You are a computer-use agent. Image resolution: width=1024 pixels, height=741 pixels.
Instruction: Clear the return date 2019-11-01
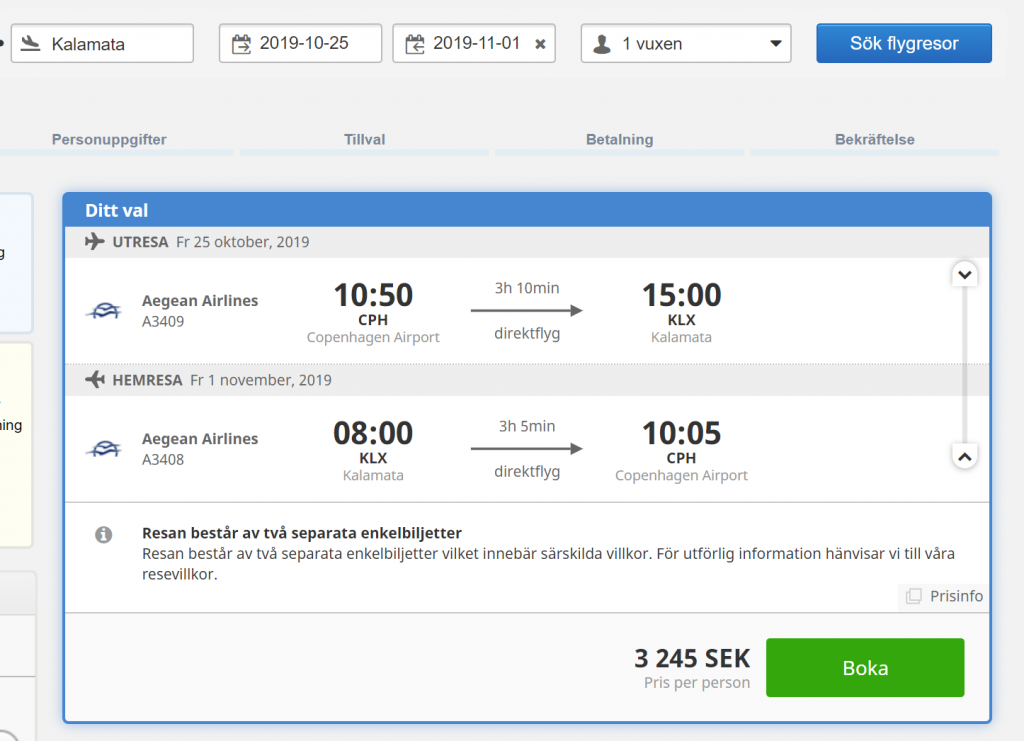pyautogui.click(x=540, y=44)
